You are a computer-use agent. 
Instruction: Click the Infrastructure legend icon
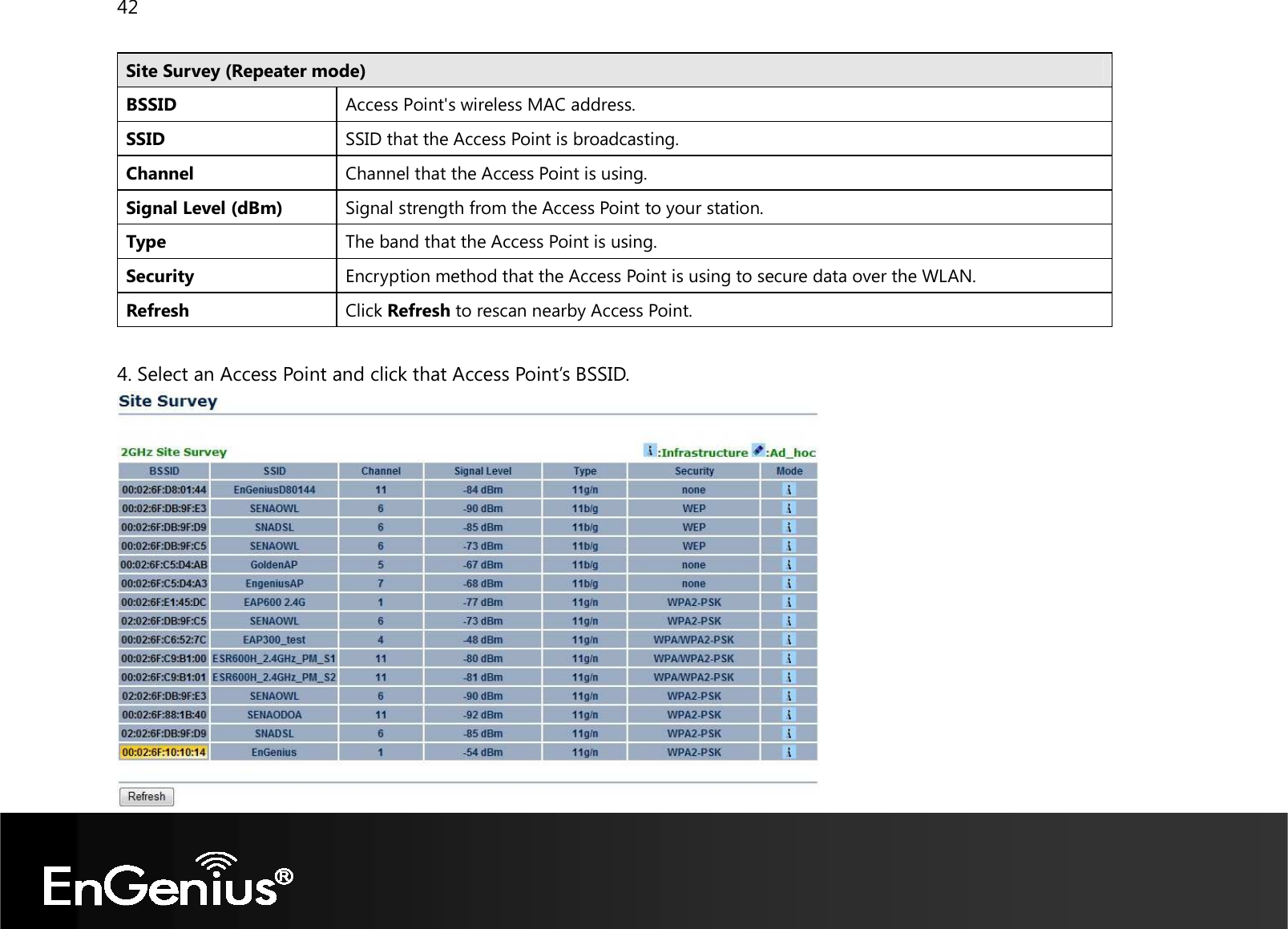coord(651,450)
